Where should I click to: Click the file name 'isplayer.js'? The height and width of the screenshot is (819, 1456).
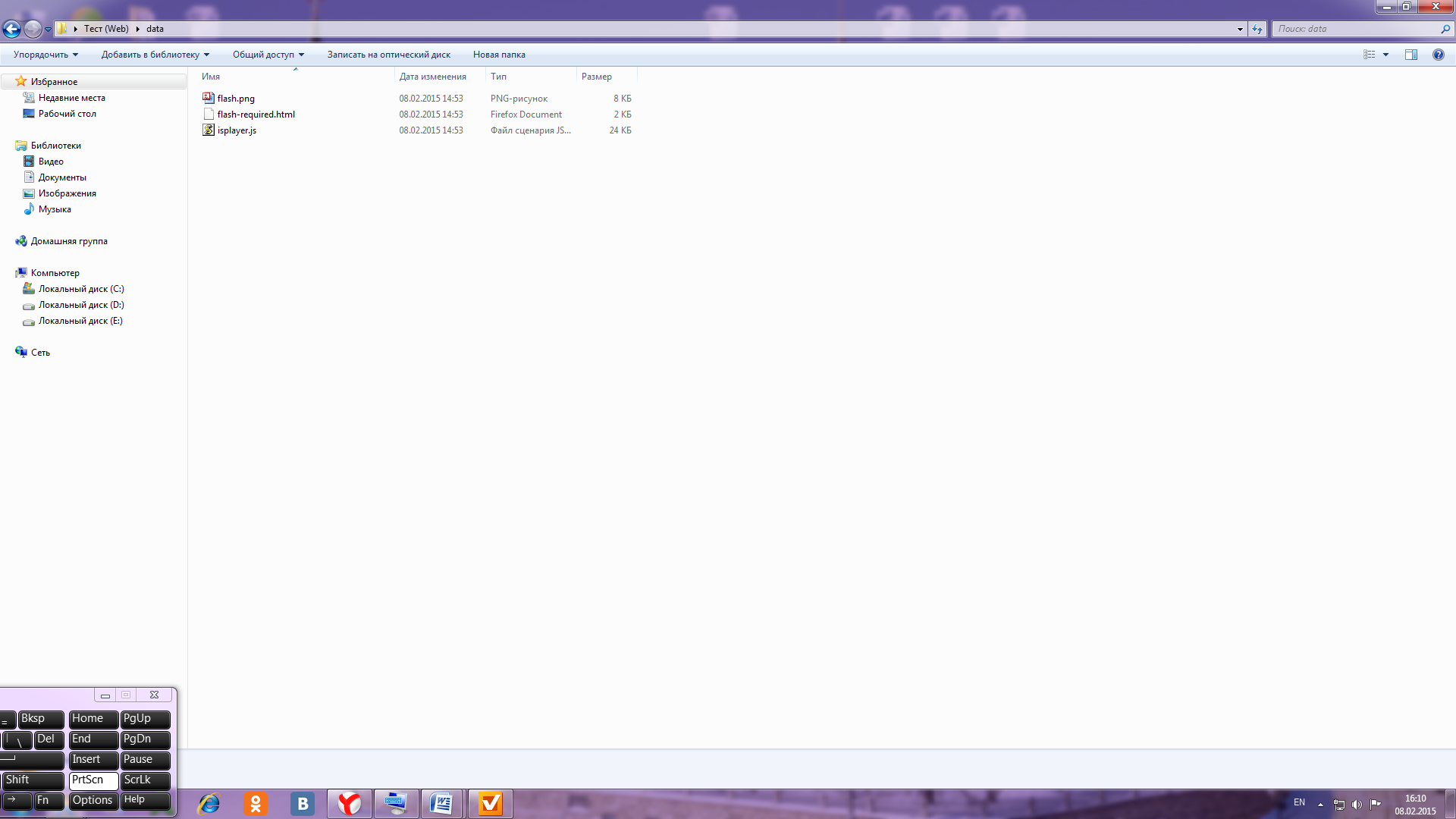click(x=237, y=130)
